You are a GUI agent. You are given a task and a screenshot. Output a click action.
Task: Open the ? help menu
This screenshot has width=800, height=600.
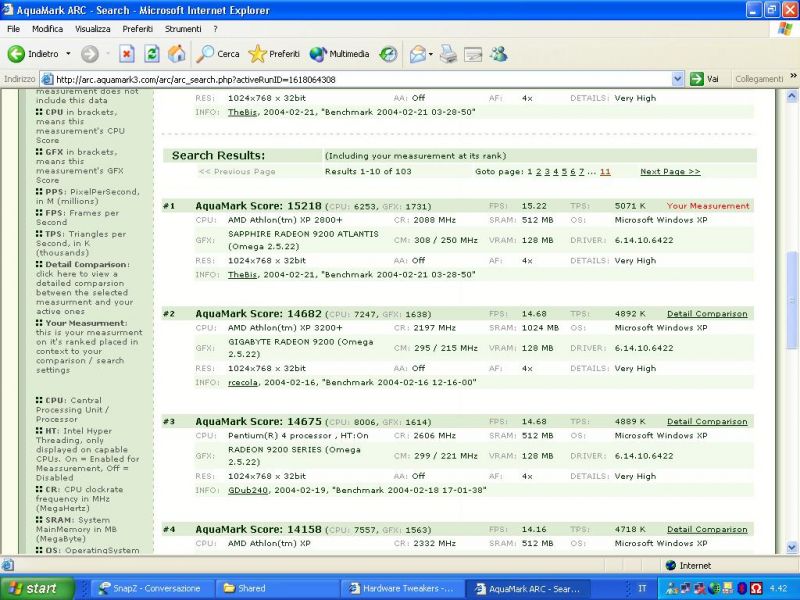[x=215, y=29]
